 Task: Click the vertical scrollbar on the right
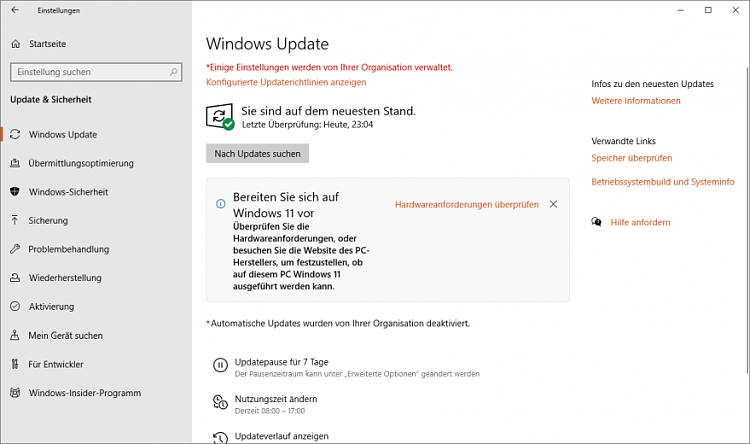click(747, 220)
